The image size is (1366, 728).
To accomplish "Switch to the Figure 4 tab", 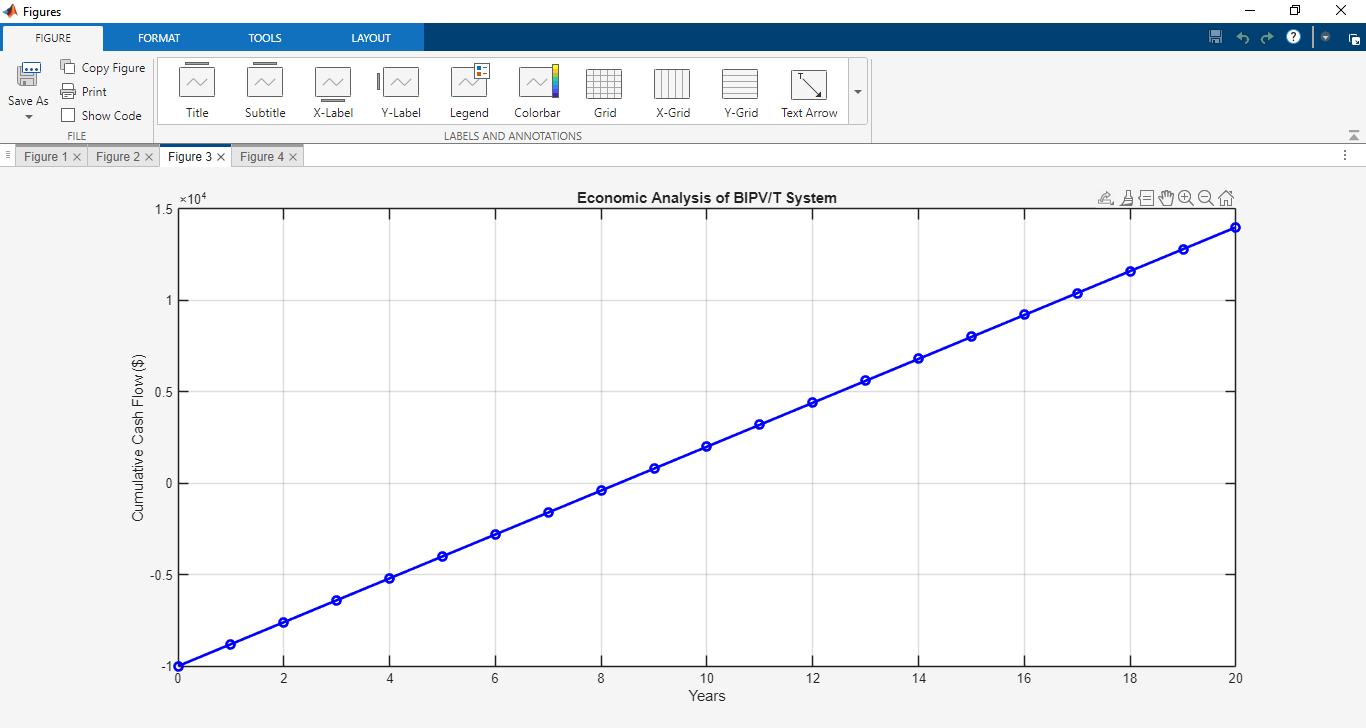I will tap(262, 157).
